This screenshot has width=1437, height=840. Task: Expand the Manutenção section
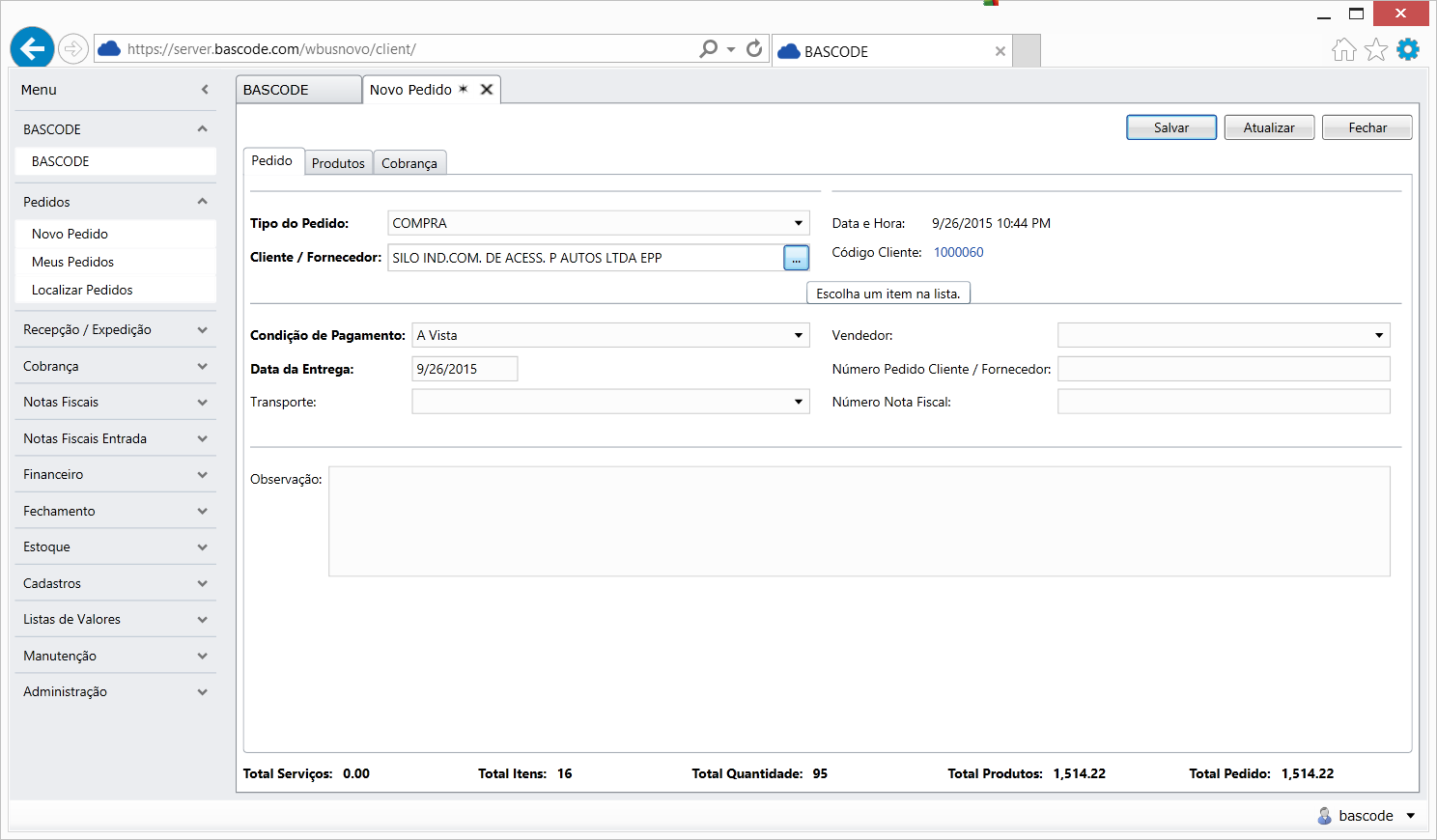202,657
